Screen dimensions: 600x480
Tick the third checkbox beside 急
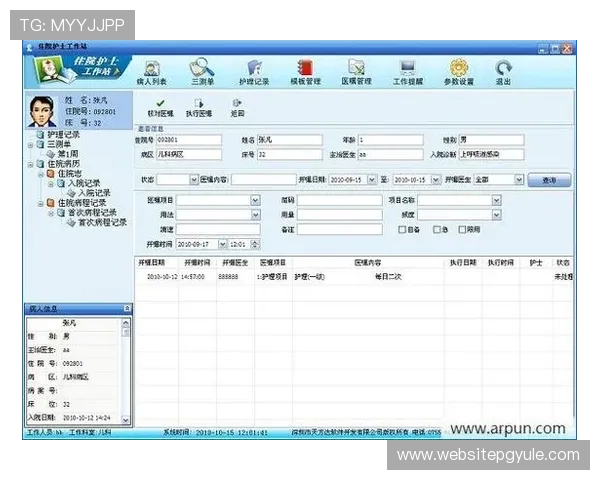click(462, 229)
